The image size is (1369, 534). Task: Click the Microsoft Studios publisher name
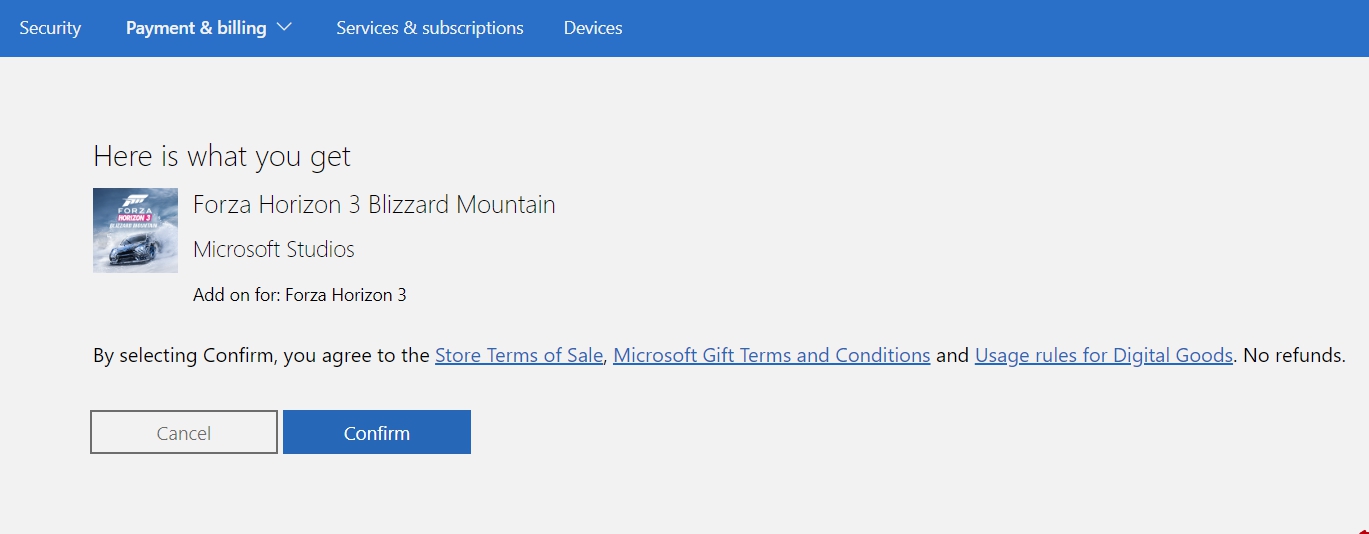(x=274, y=249)
